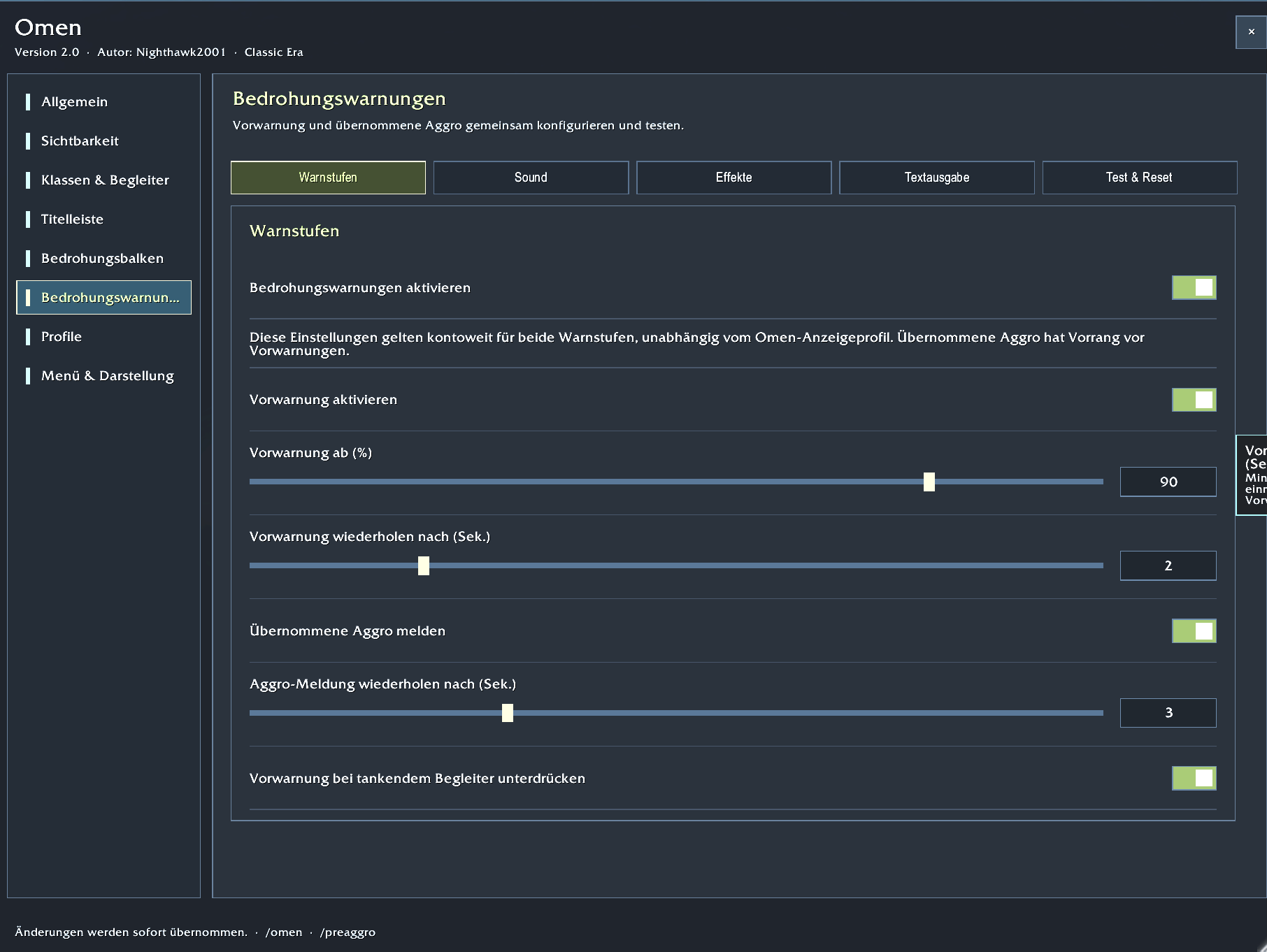Select the Bedrohungswarnungen sidebar entry
Image resolution: width=1267 pixels, height=952 pixels.
coord(103,298)
